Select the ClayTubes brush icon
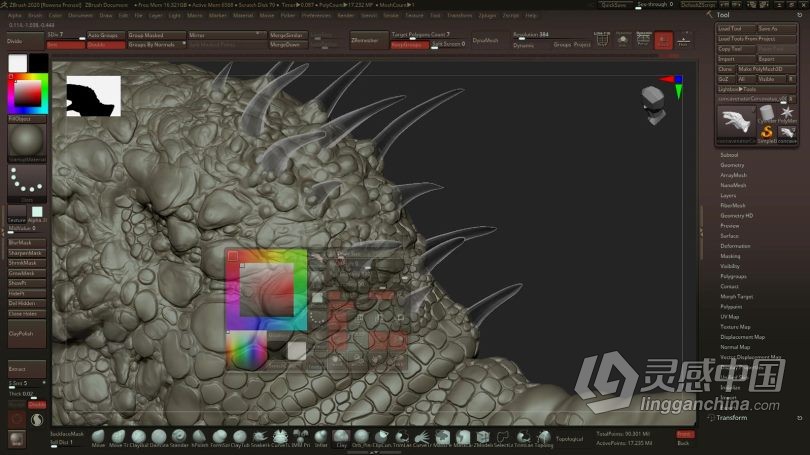Screen dimensions: 810x455 pos(240,436)
